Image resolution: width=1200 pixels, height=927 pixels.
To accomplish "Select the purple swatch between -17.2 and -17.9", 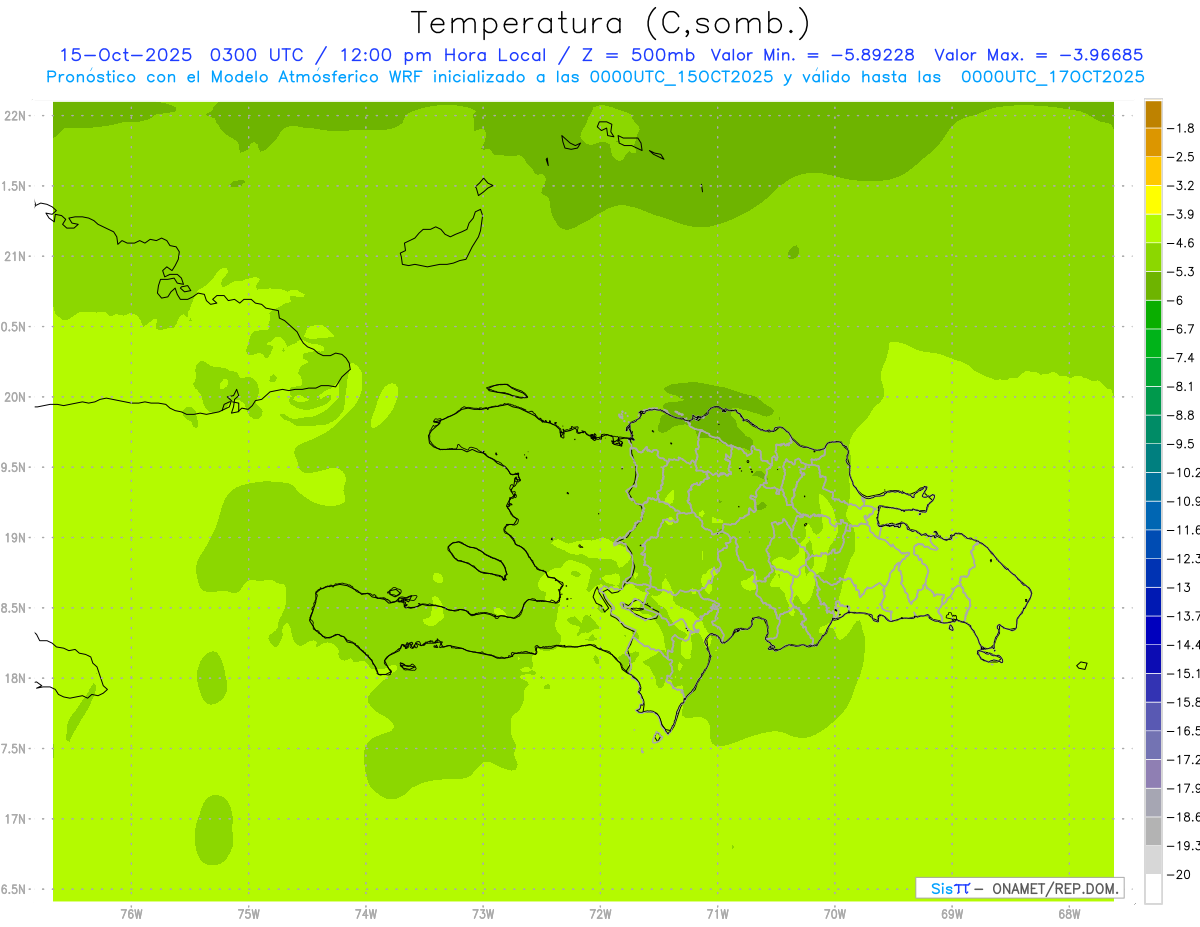I will pos(1153,774).
